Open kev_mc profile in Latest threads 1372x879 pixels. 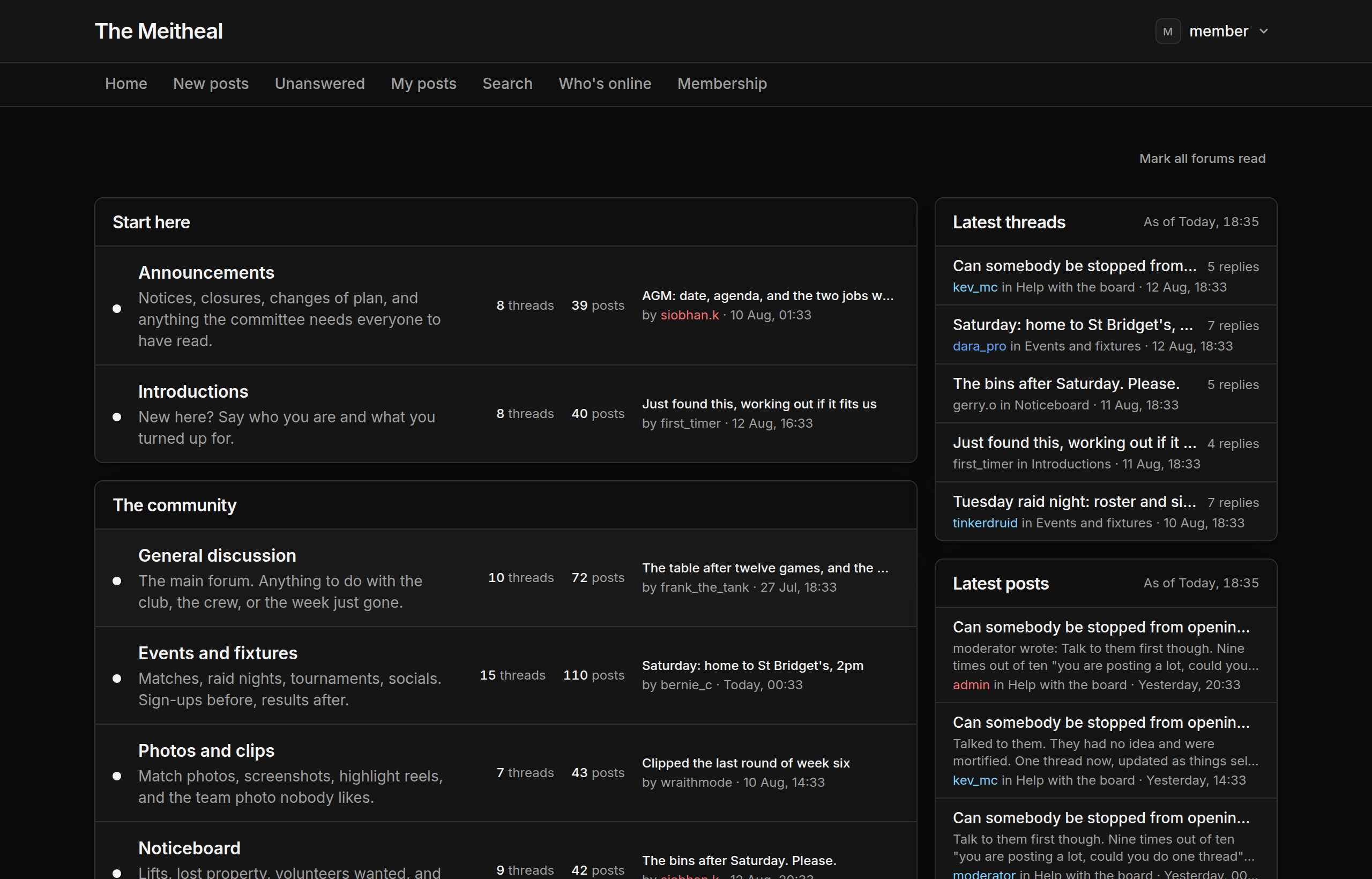pyautogui.click(x=975, y=288)
